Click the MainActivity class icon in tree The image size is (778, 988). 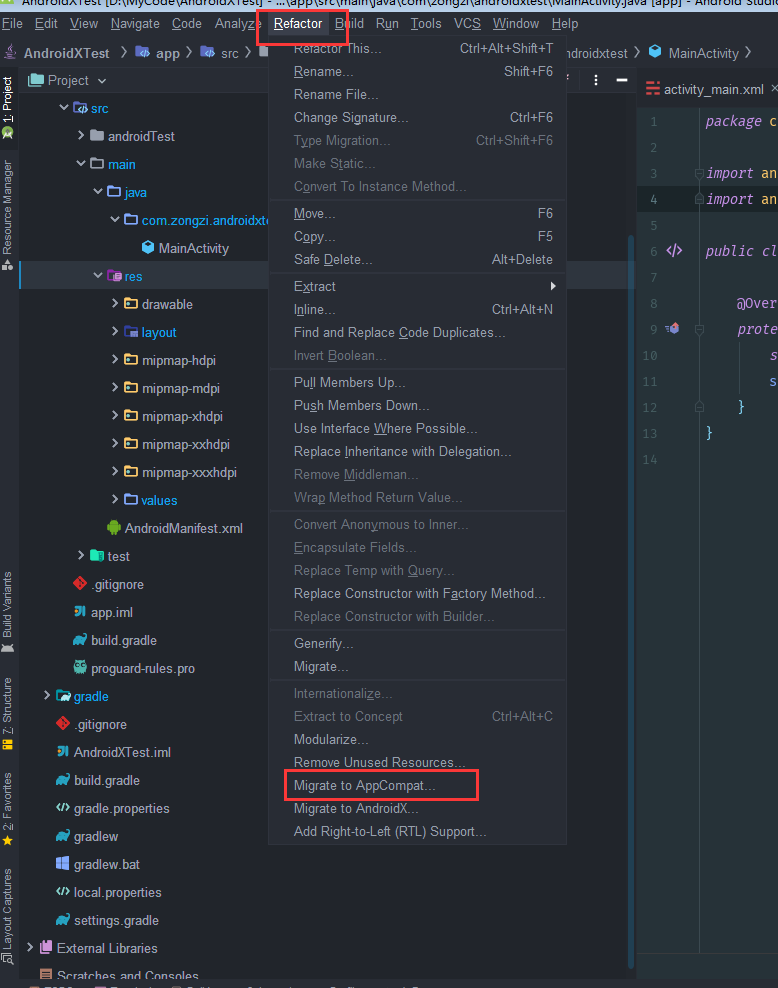coord(148,248)
